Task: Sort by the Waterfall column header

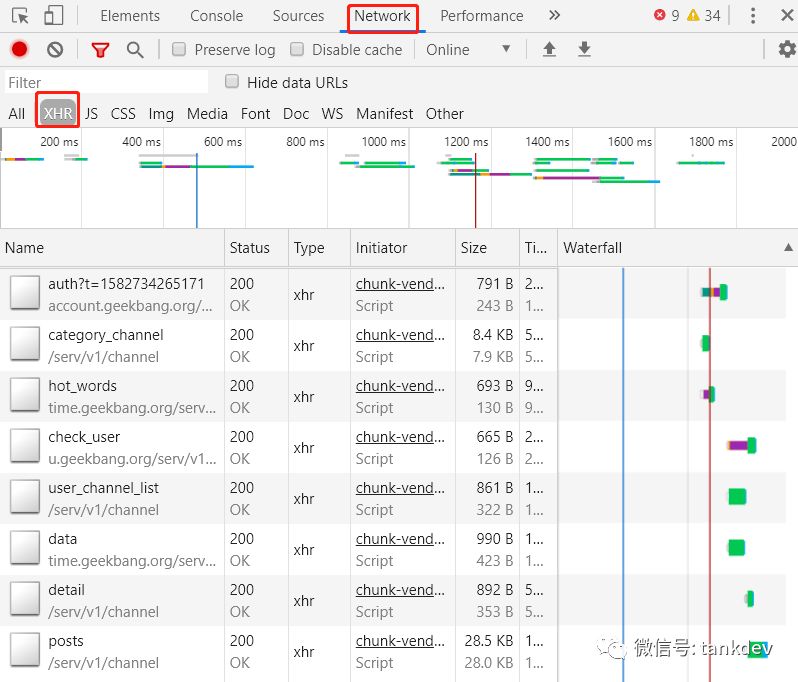Action: point(678,247)
